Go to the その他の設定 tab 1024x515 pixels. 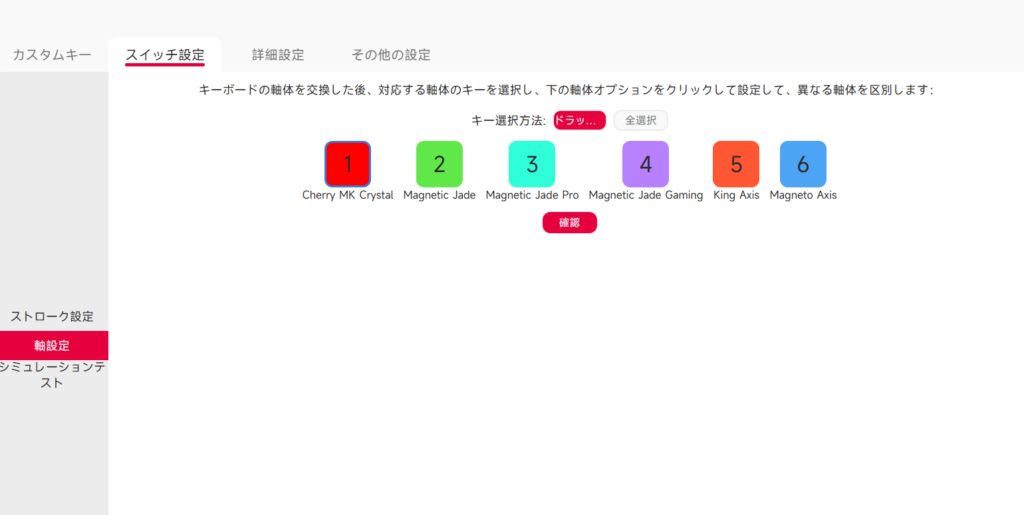pyautogui.click(x=391, y=55)
